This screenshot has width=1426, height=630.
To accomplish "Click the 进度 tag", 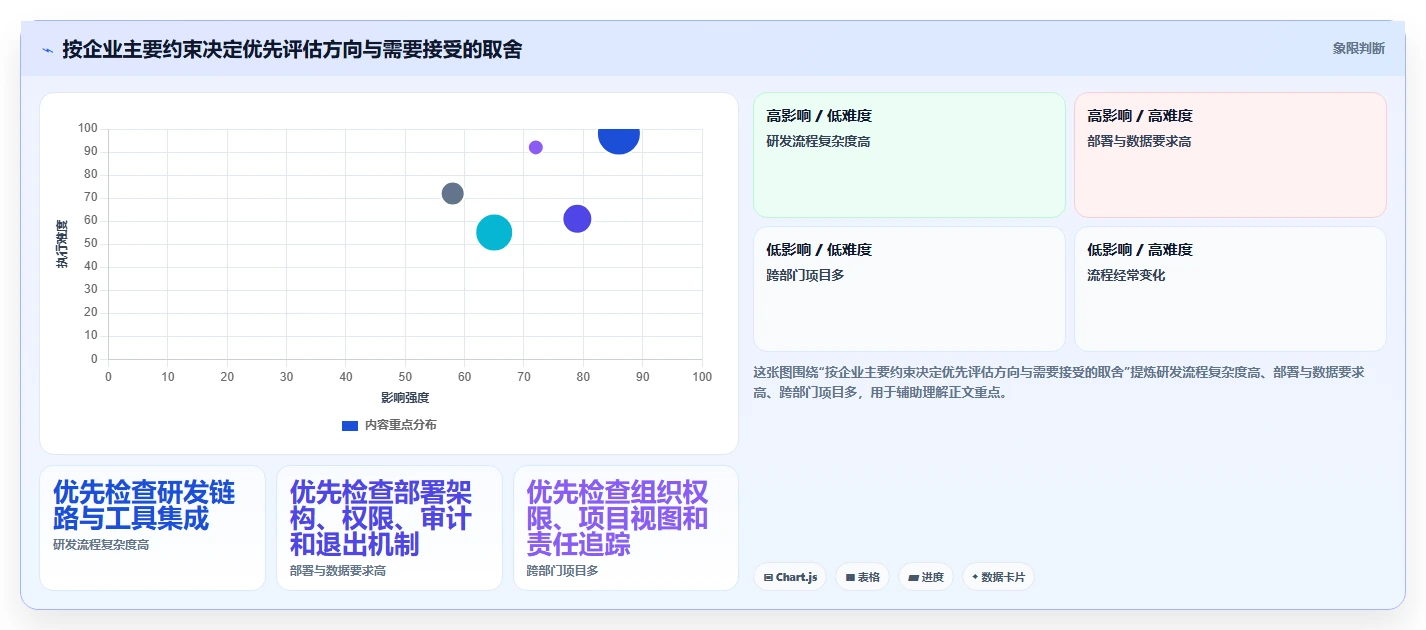I will tap(926, 577).
